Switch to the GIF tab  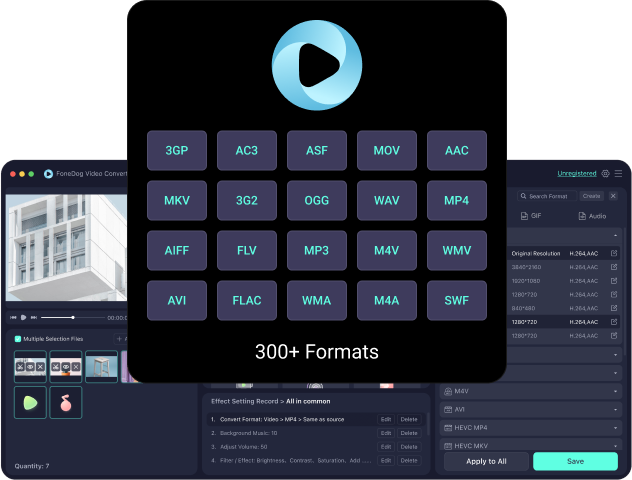[531, 216]
